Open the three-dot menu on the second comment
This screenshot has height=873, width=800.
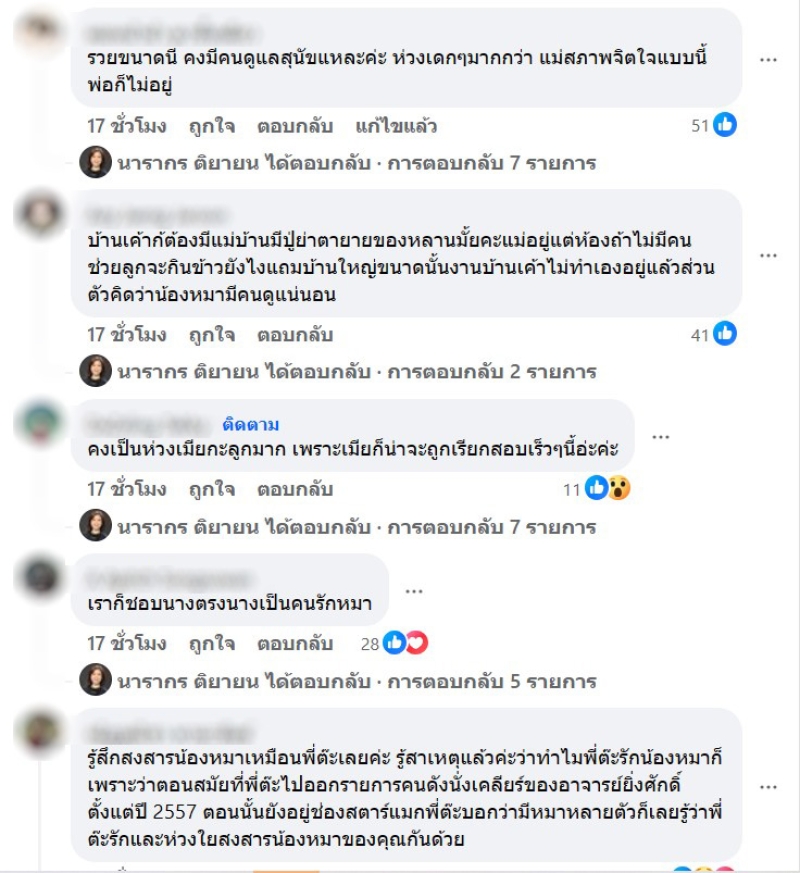pyautogui.click(x=768, y=256)
